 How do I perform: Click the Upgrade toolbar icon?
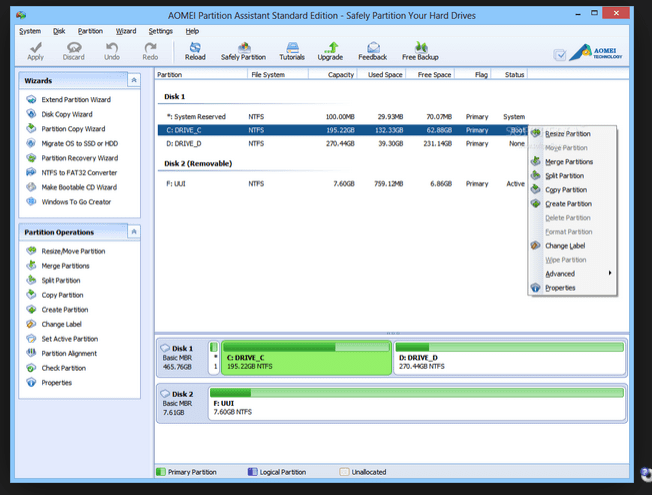[330, 51]
